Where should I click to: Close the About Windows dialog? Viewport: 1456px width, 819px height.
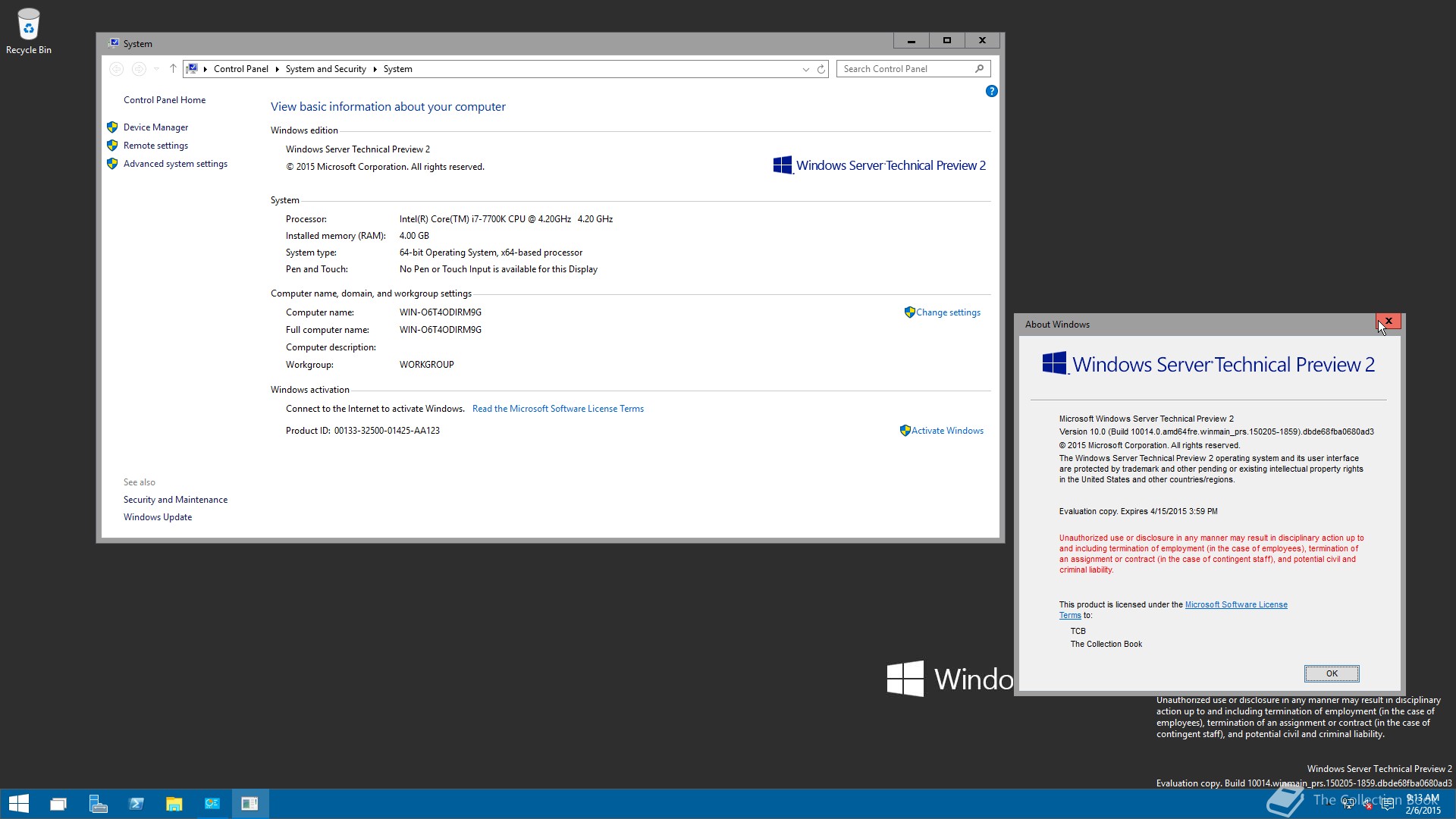click(x=1389, y=322)
